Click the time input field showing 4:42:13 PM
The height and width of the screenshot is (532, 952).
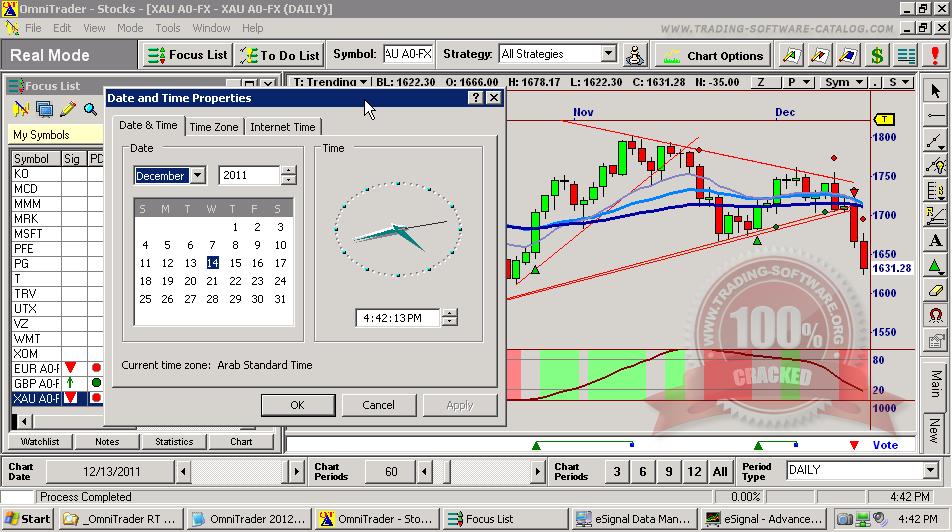pos(398,318)
